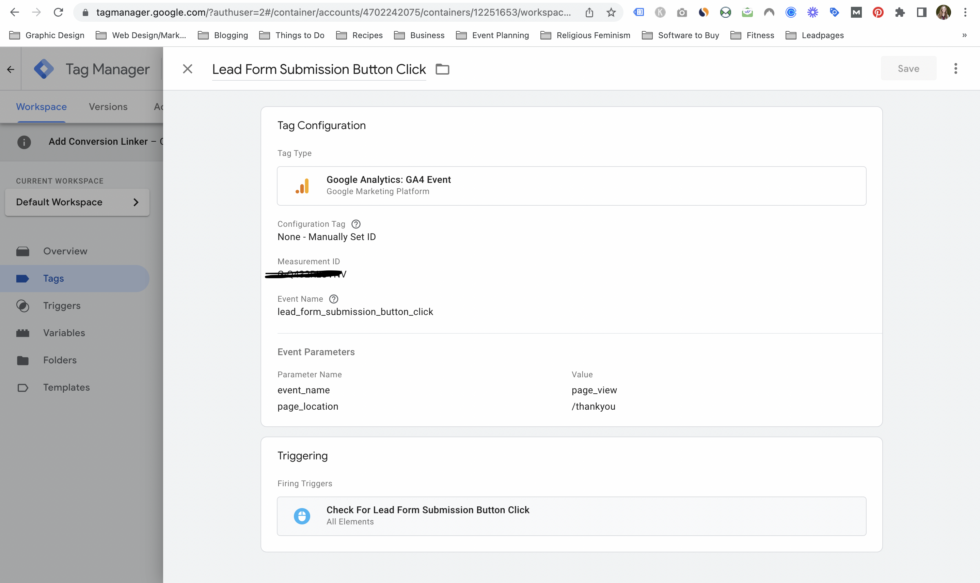980x583 pixels.
Task: Expand the Default Workspace selector
Action: (77, 202)
